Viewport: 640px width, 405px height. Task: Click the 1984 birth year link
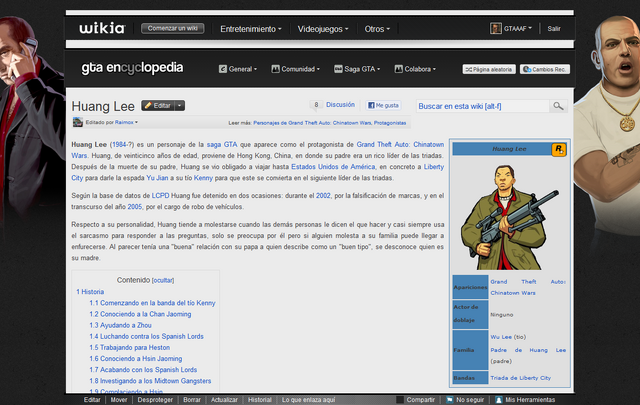point(119,145)
